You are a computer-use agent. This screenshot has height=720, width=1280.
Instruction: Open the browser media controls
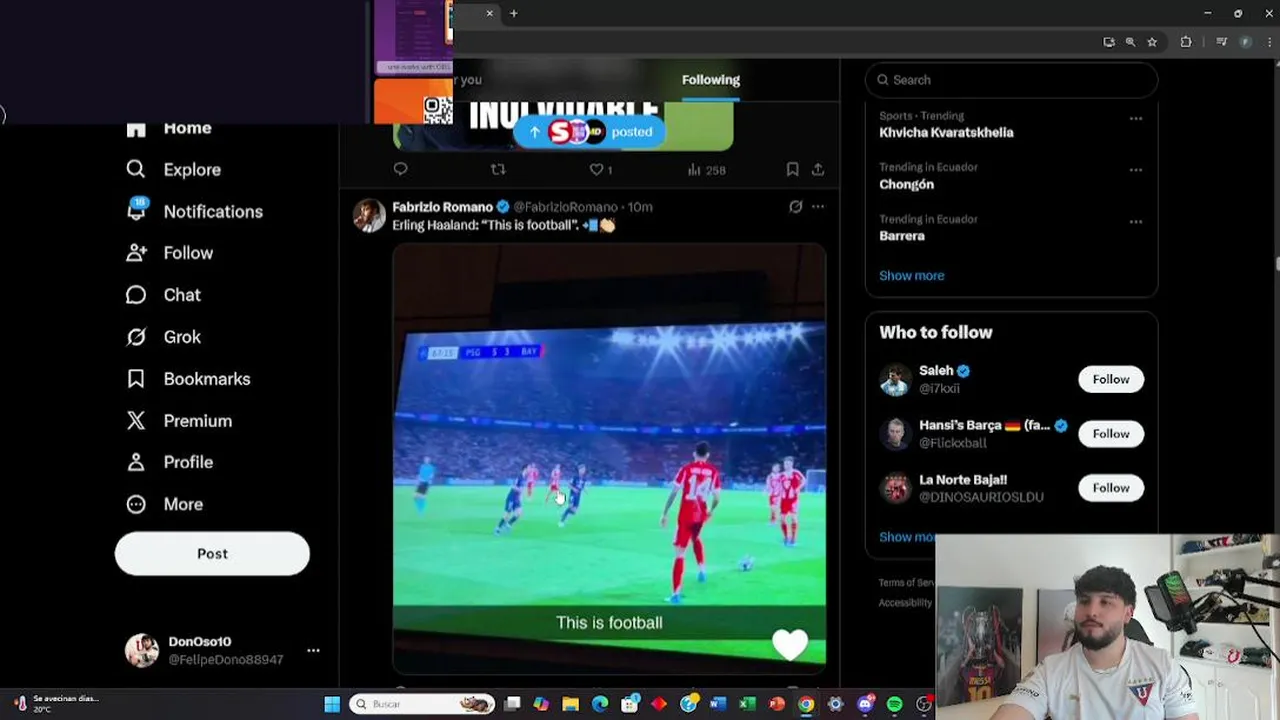click(1221, 42)
